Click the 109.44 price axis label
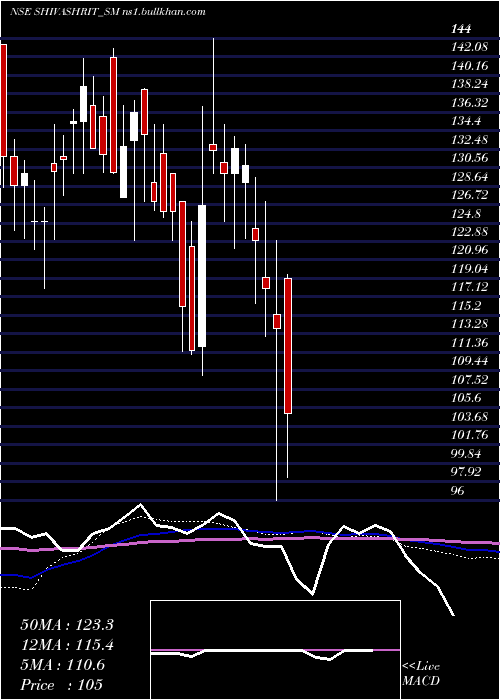 (469, 361)
